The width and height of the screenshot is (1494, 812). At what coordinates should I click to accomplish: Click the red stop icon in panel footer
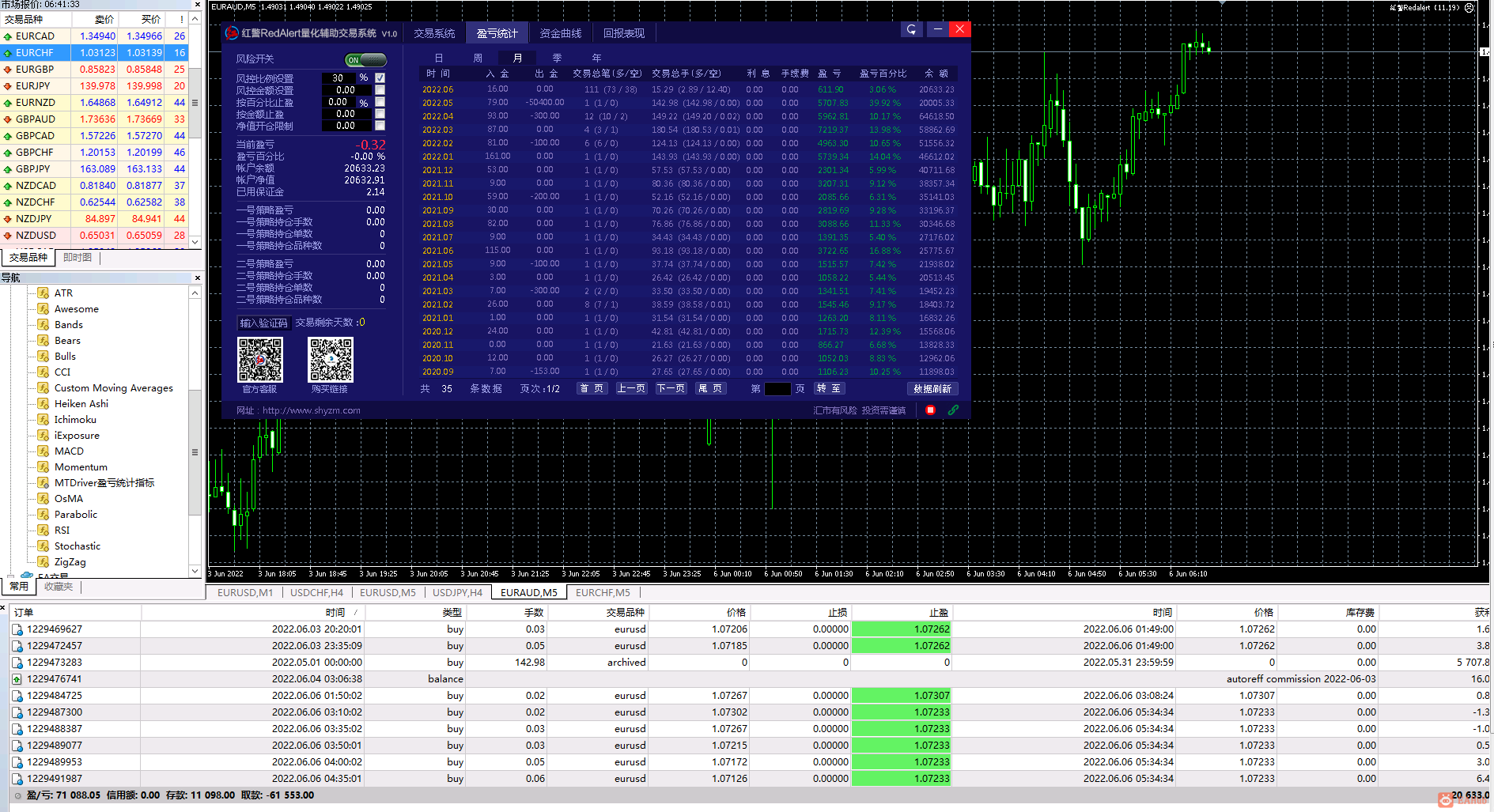(930, 410)
